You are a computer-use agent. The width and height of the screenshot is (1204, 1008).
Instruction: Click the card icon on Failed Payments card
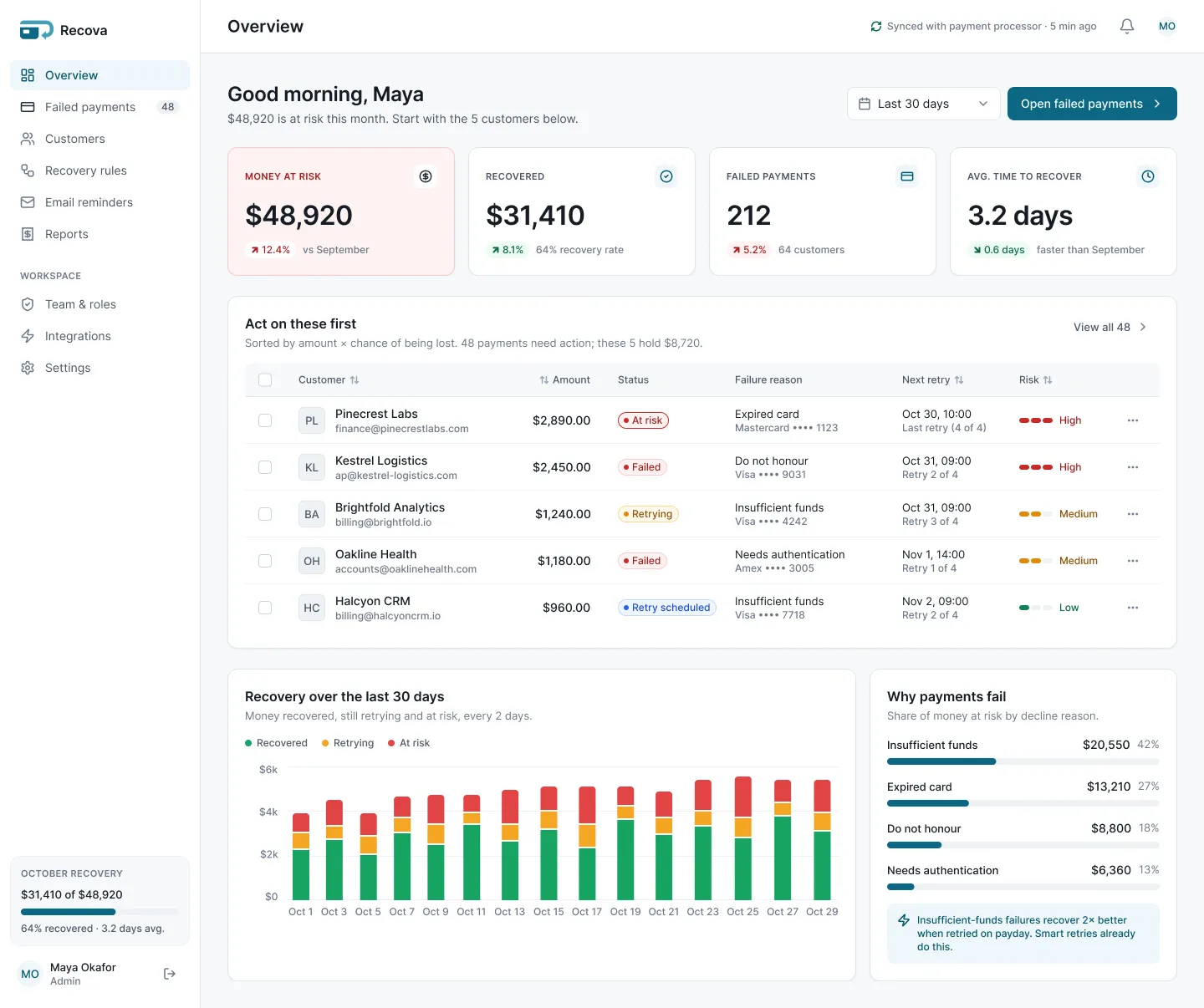907,176
